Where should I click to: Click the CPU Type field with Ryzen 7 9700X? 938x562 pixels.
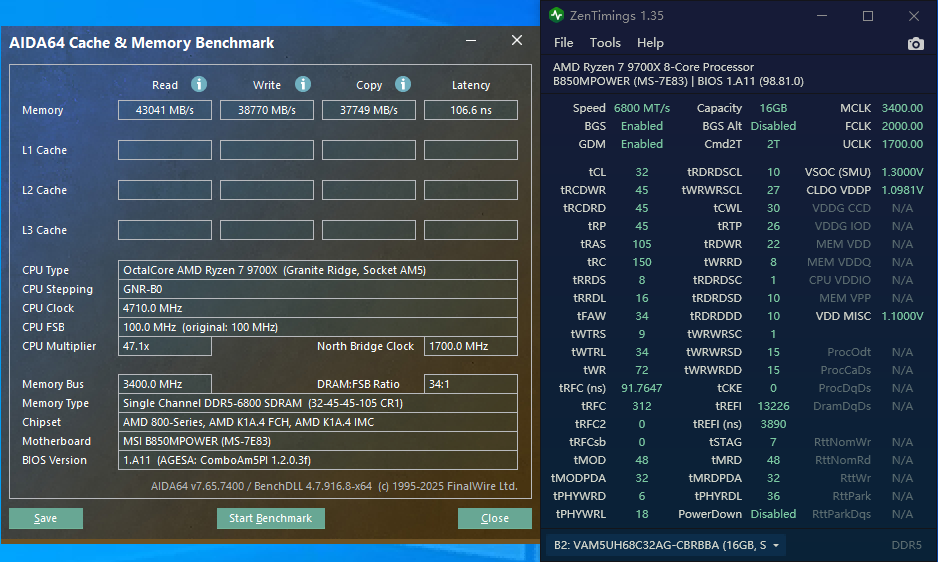tap(318, 270)
